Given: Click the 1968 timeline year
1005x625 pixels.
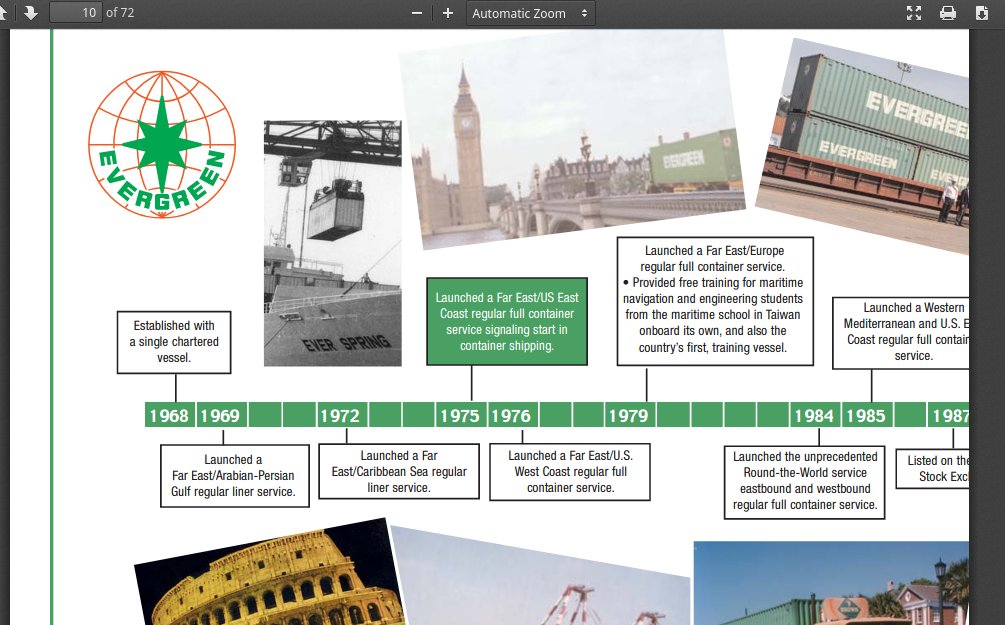Looking at the screenshot, I should tap(169, 415).
